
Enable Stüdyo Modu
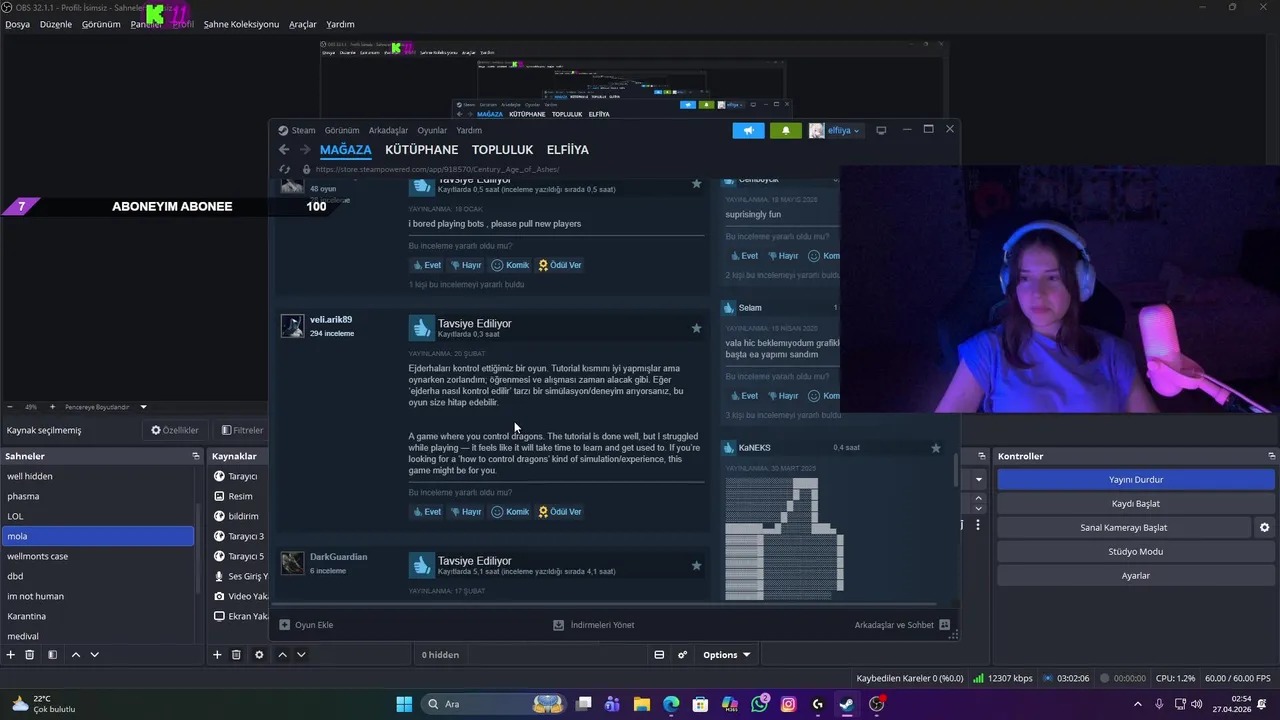coord(1136,552)
